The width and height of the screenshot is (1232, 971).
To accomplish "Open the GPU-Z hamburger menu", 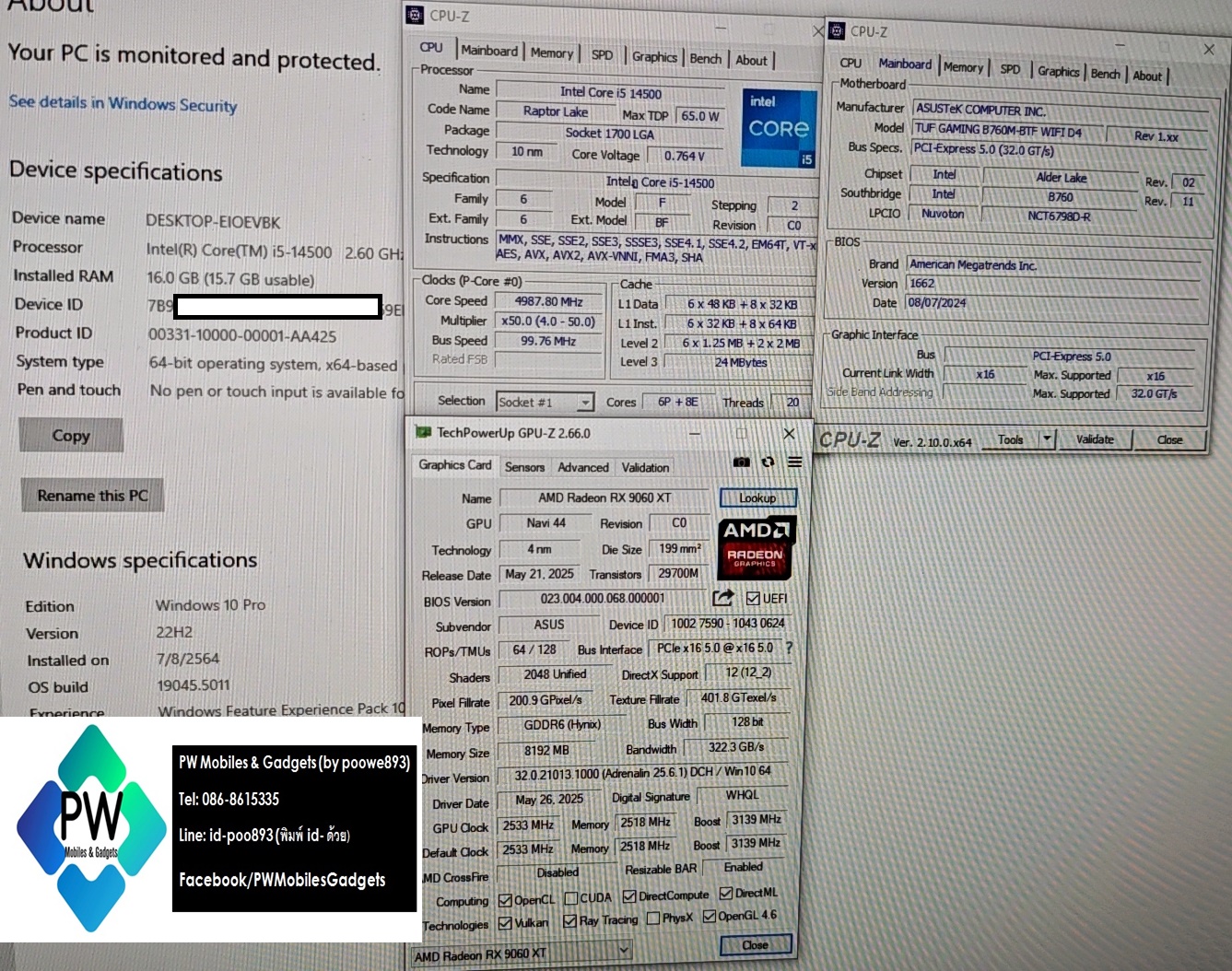I will point(794,462).
